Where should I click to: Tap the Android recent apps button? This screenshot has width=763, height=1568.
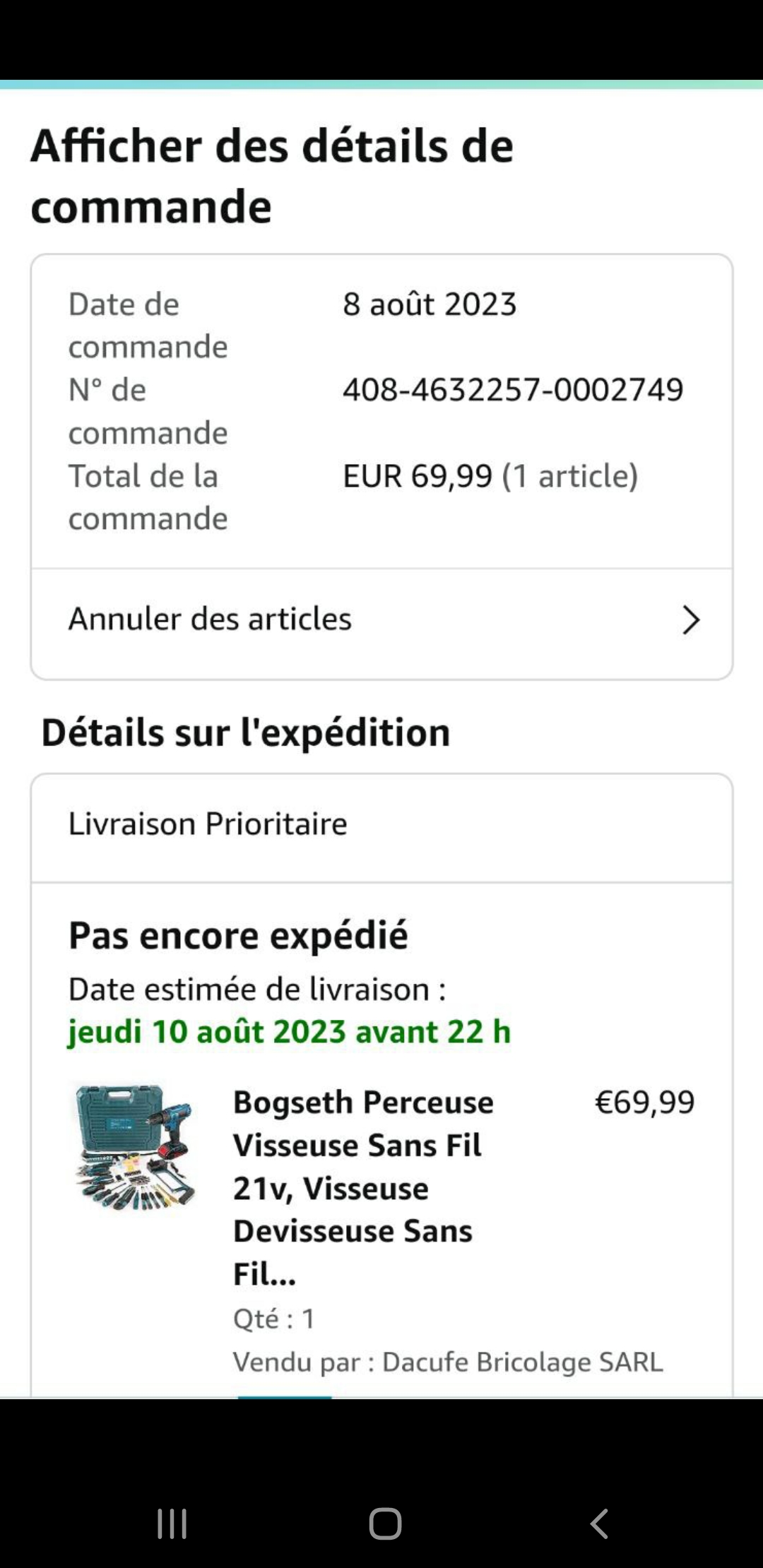click(172, 1524)
